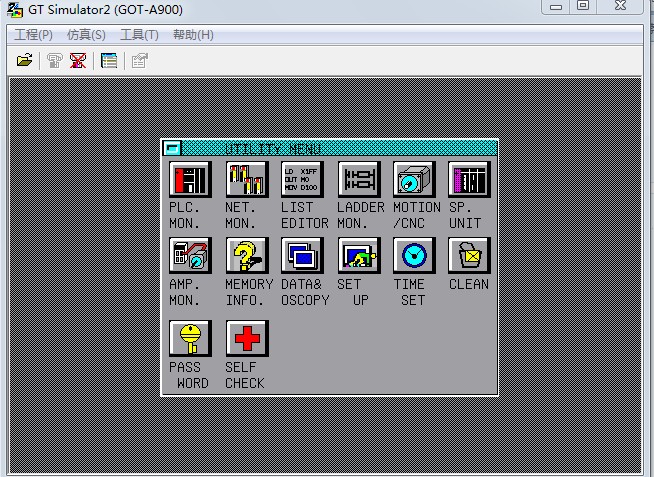The height and width of the screenshot is (477, 654).
Task: Show MEMORY INFO. screen
Action: click(246, 257)
